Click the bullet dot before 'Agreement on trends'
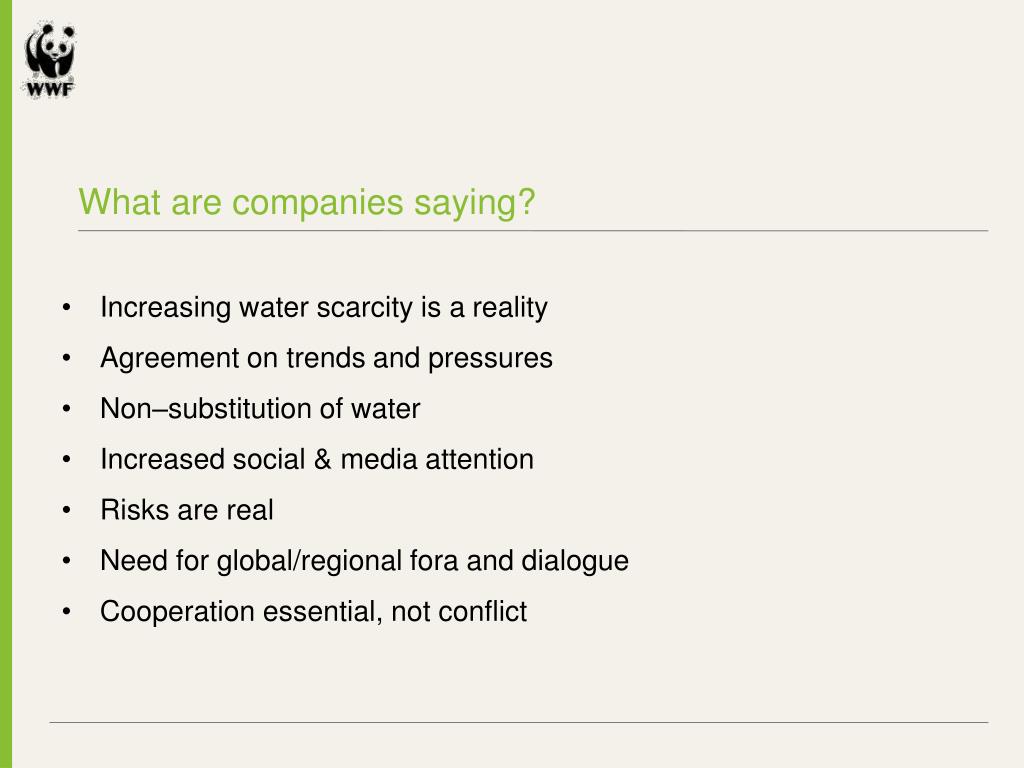The width and height of the screenshot is (1024, 768). [x=66, y=359]
